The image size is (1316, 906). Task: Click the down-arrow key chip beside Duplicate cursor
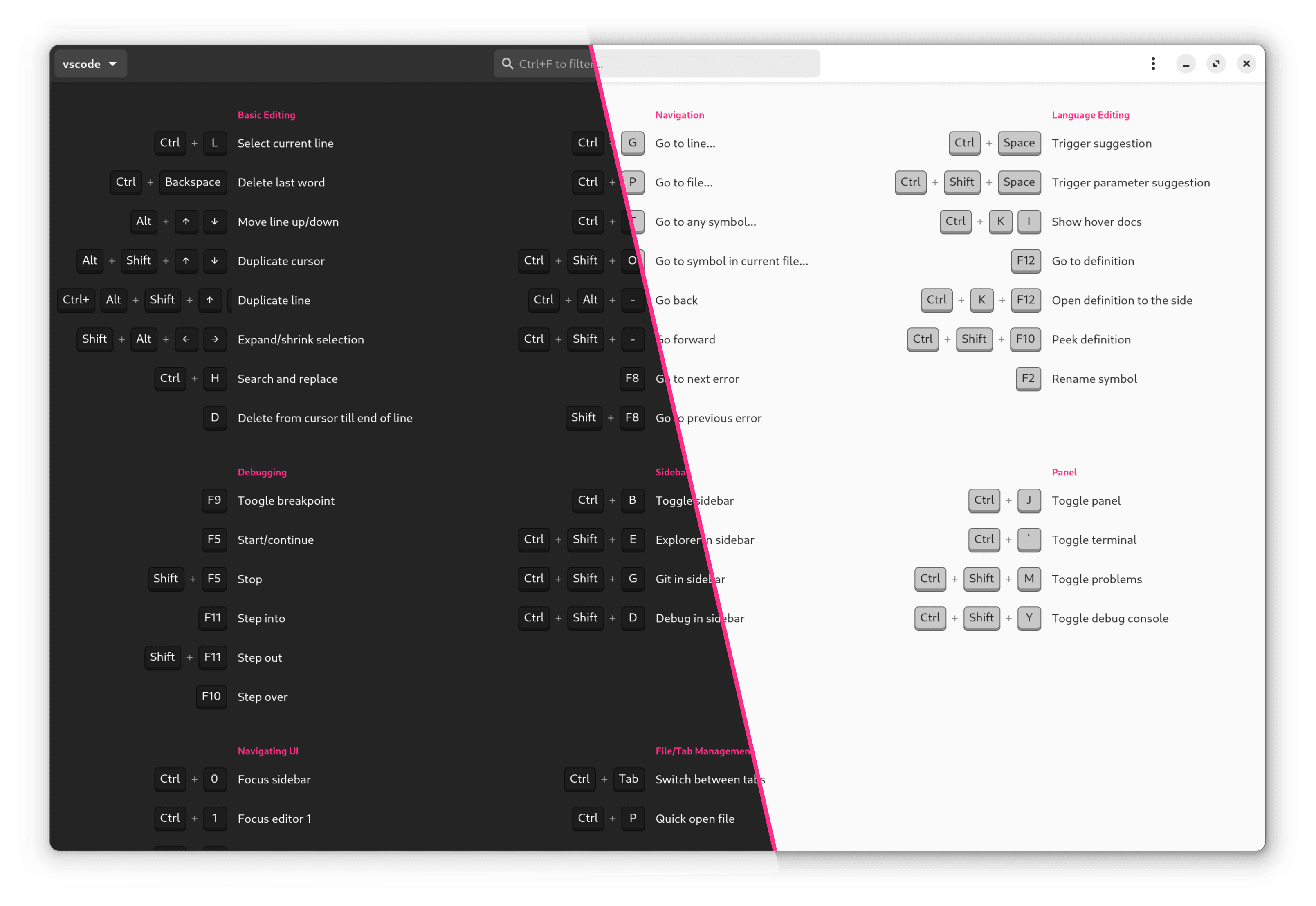(215, 260)
